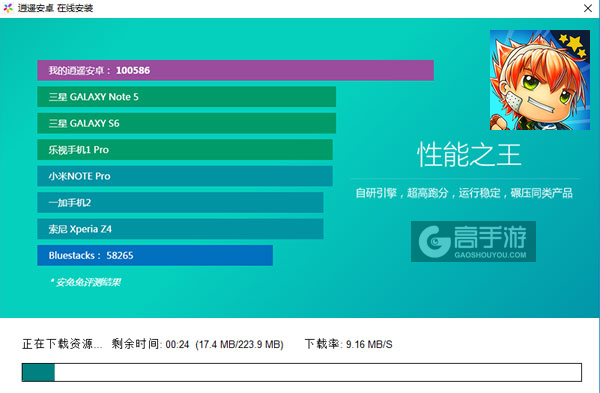
Task: Click the filled part of download progress bar
Action: click(x=38, y=372)
